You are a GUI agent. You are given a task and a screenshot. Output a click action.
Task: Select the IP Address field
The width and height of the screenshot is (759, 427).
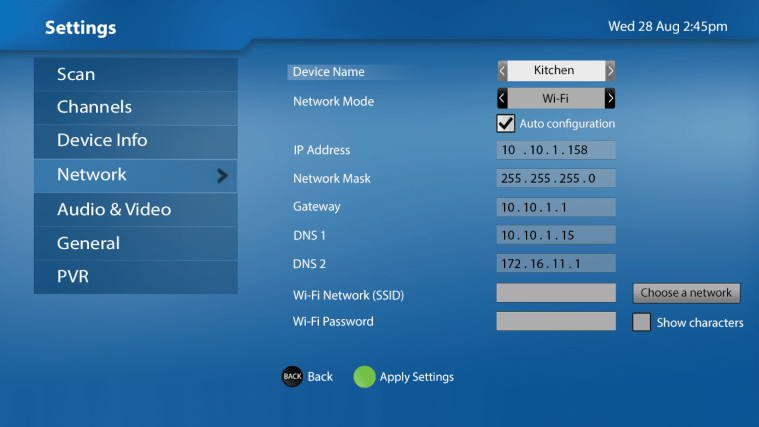pos(556,150)
